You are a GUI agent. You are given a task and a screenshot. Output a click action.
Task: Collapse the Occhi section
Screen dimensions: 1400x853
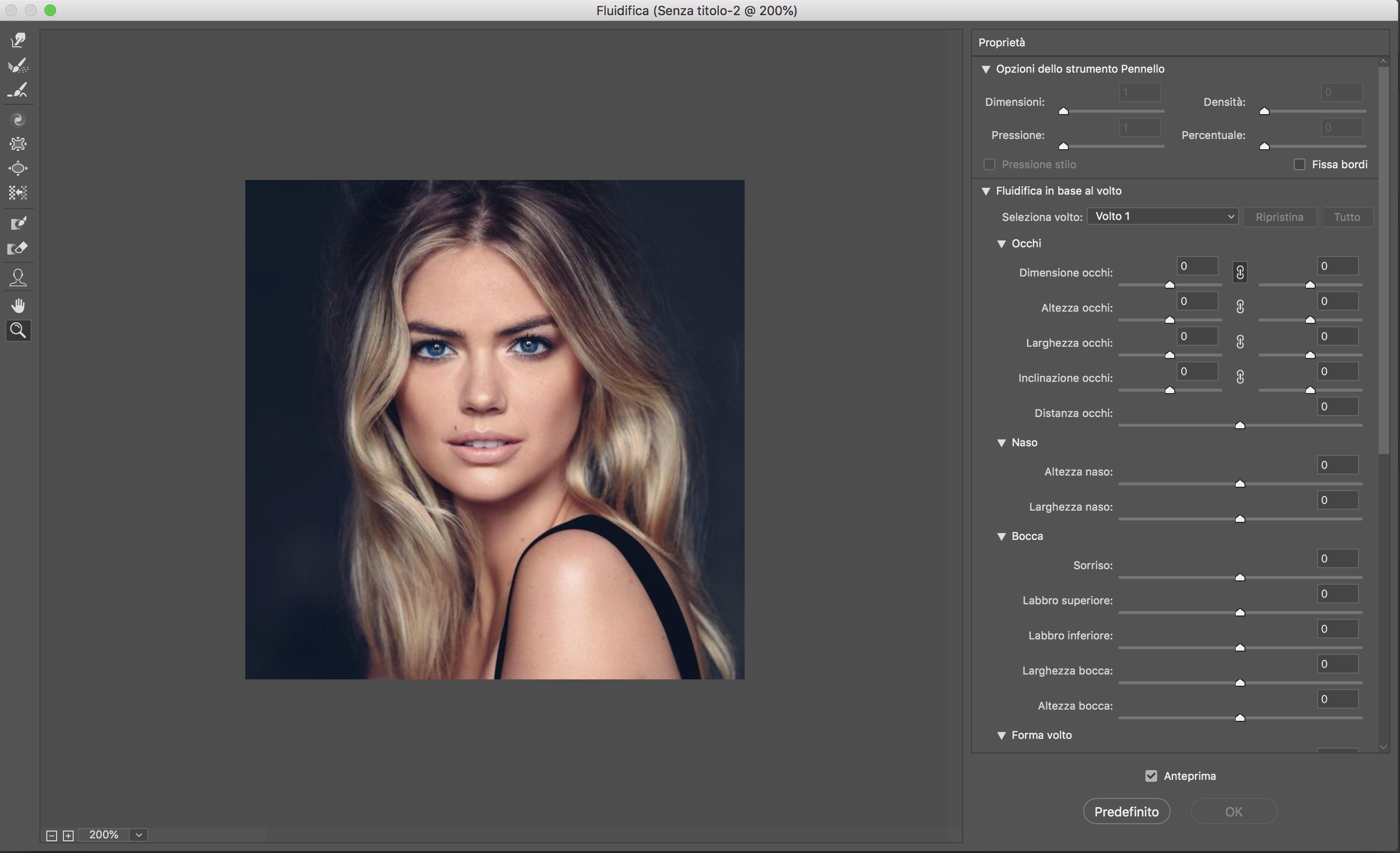(1001, 244)
